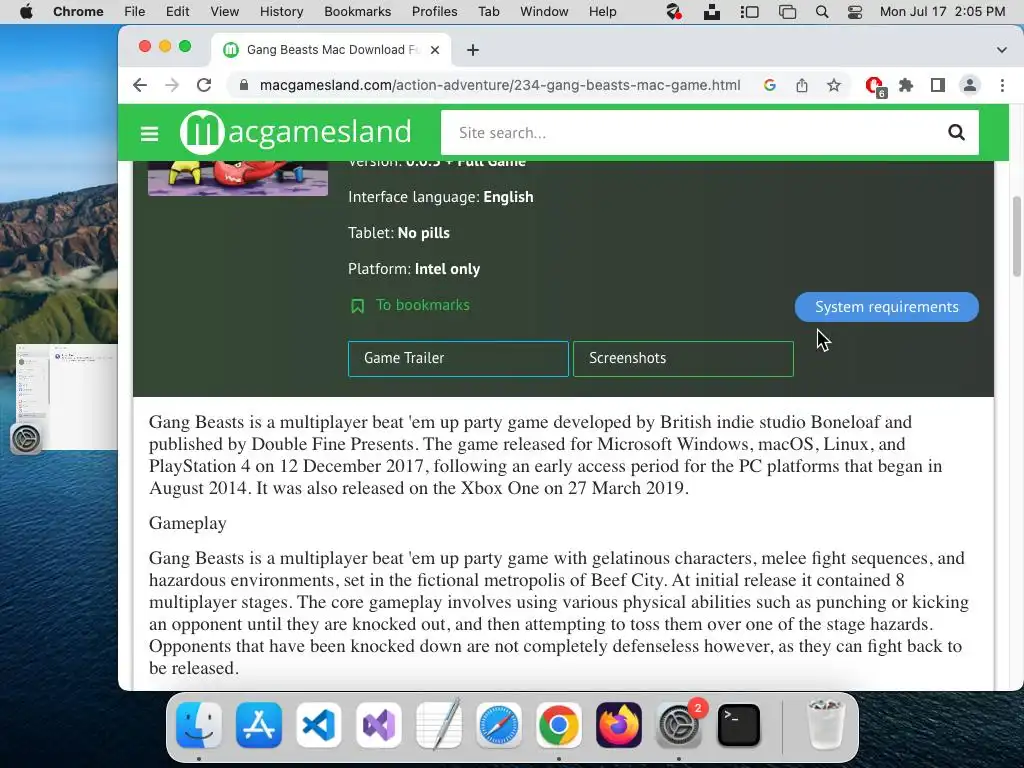1024x768 pixels.
Task: Close the Gang Beasts tab
Action: click(x=435, y=50)
